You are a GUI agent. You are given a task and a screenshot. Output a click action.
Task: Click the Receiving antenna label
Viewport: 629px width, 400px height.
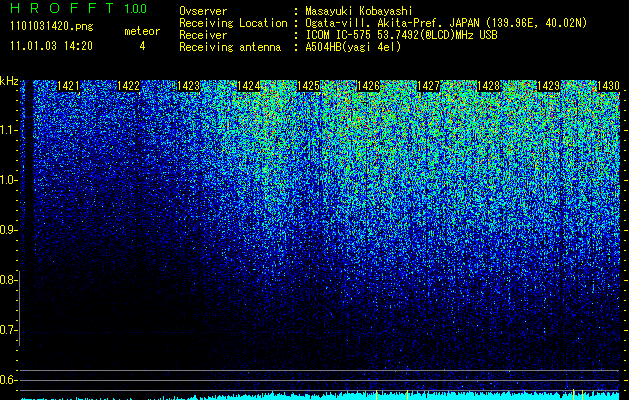coord(230,47)
